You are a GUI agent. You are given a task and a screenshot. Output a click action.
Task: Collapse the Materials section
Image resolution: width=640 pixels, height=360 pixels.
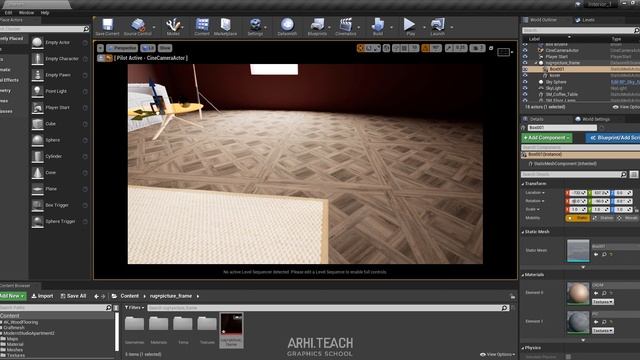tap(523, 275)
